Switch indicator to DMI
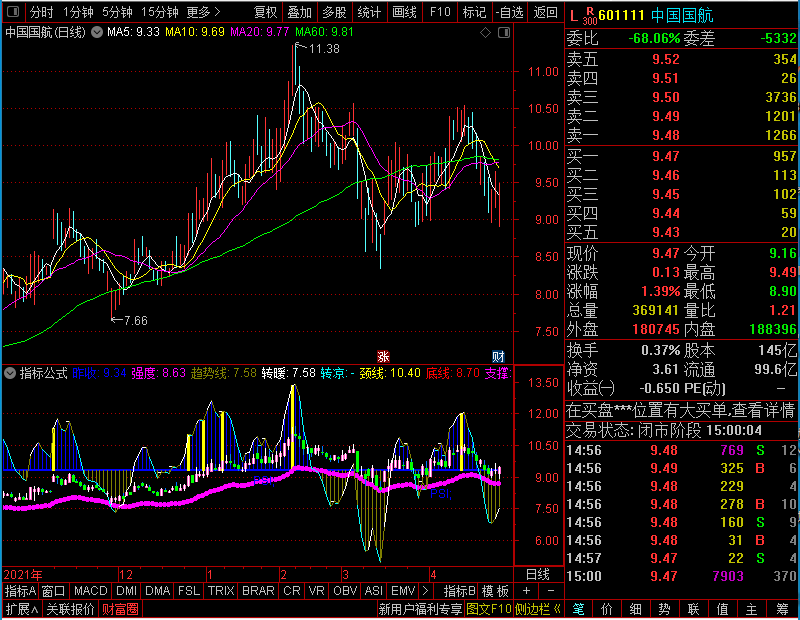Viewport: 800px width, 620px height. pos(126,590)
